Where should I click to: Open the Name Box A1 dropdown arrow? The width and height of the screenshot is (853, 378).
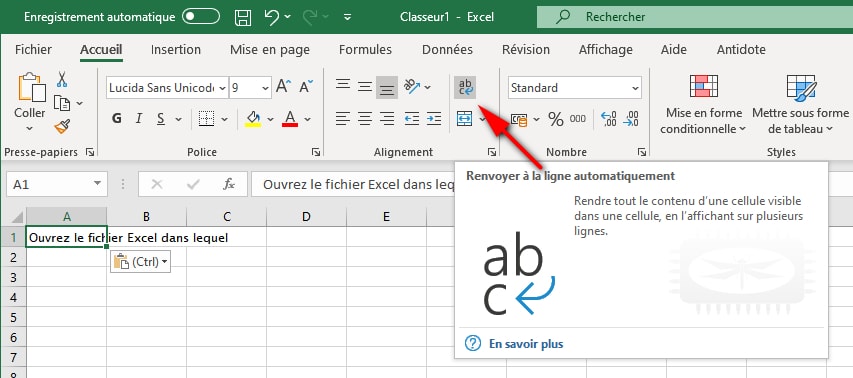point(97,184)
